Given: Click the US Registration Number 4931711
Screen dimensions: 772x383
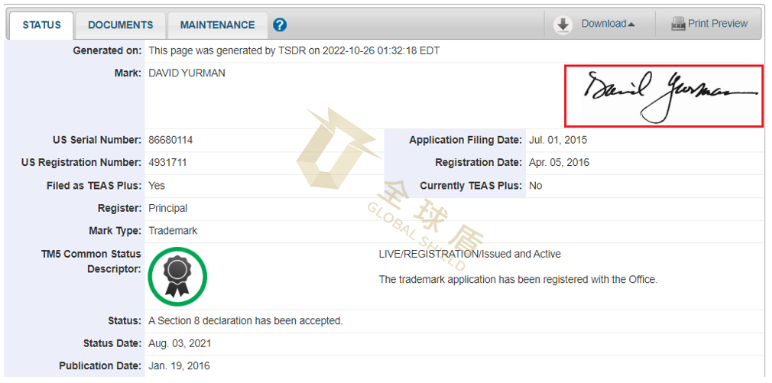Looking at the screenshot, I should 167,163.
